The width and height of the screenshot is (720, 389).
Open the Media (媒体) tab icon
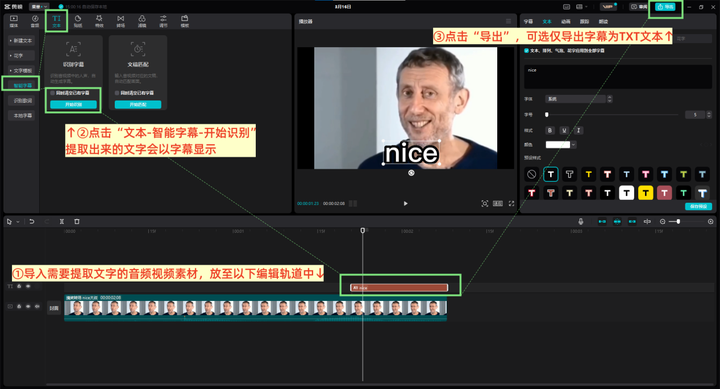pos(14,21)
